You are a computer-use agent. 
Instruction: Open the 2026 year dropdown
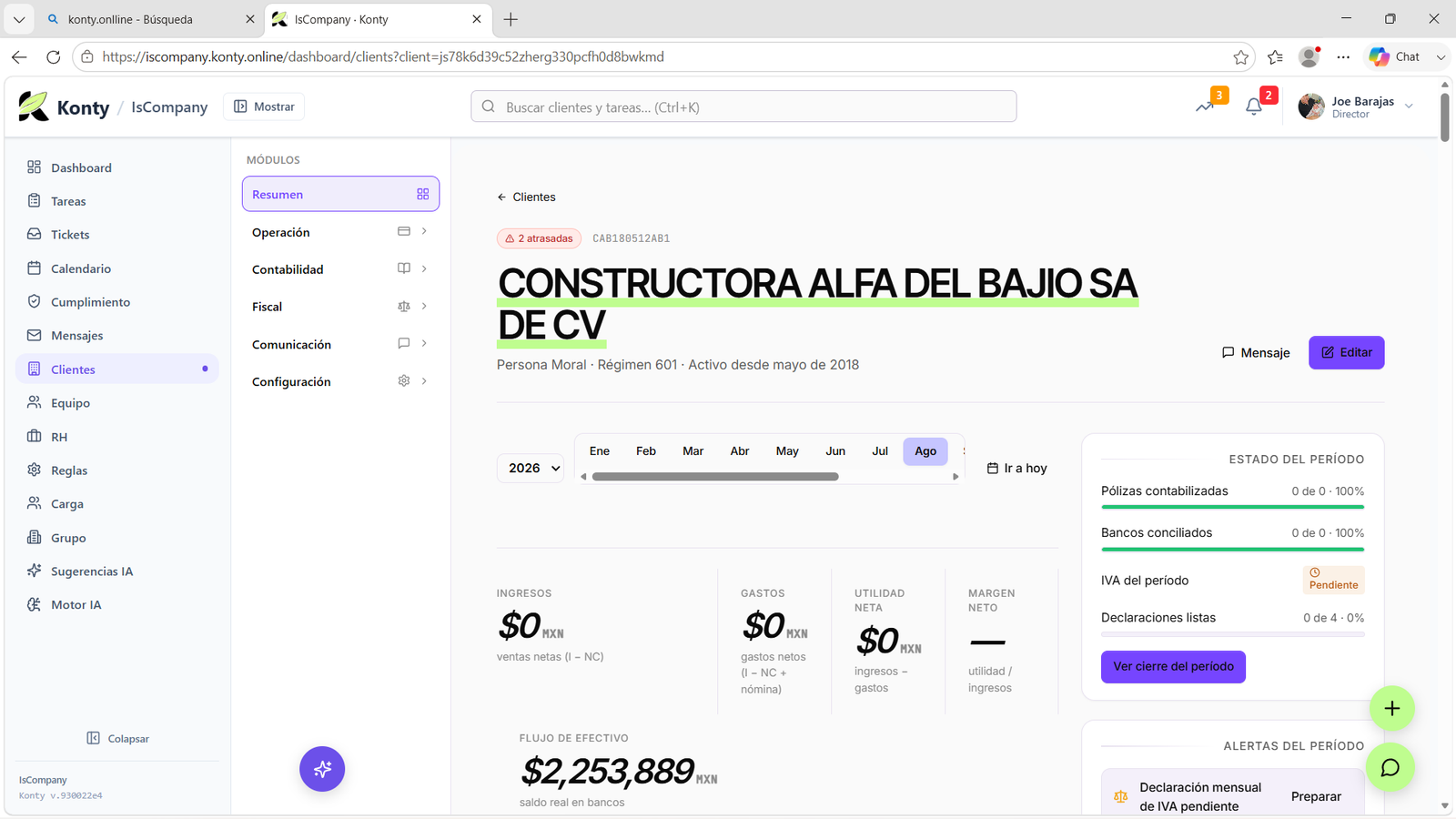click(x=531, y=468)
